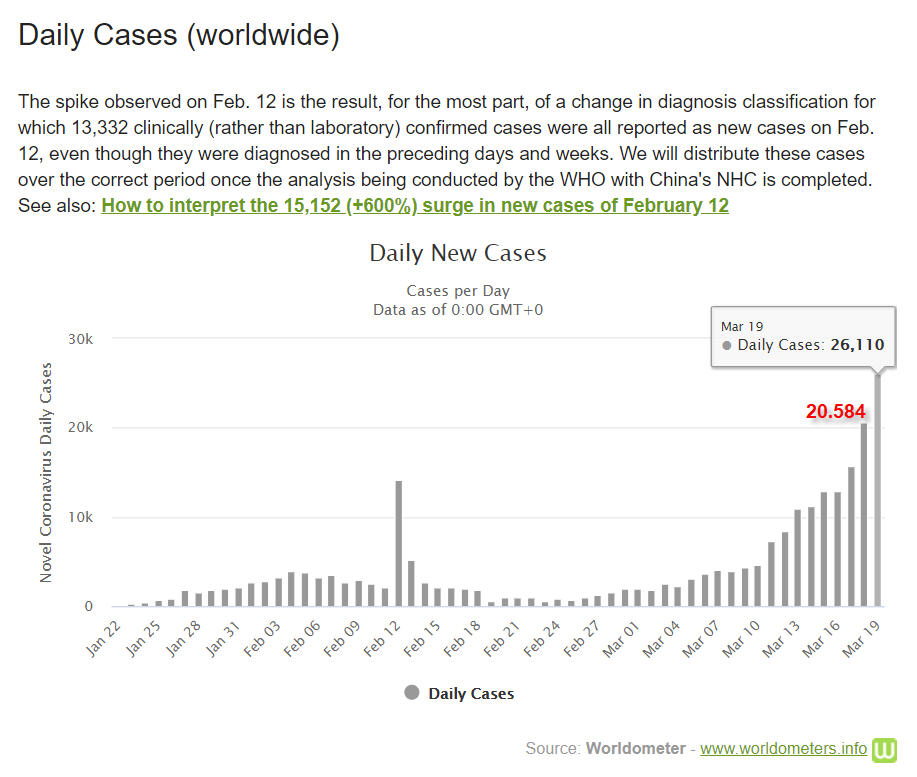917x777 pixels.
Task: Click the bullet dot inside the Mar 19 tooltip
Action: (x=726, y=346)
